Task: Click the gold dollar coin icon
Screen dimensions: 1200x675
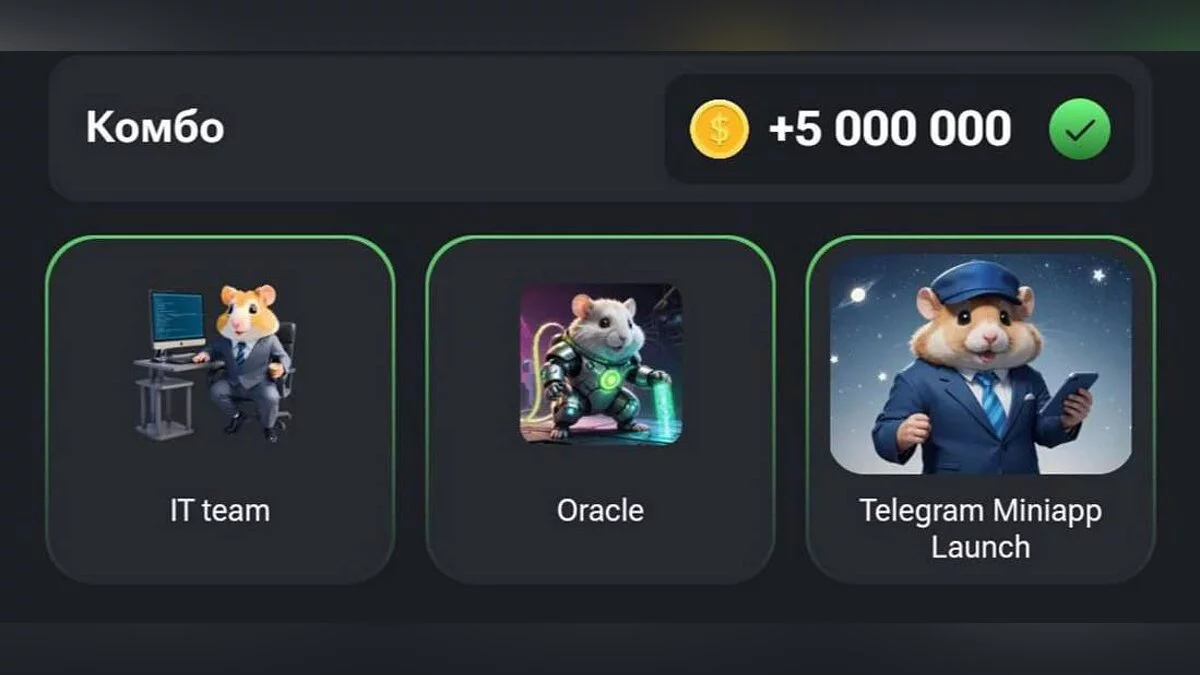Action: point(719,129)
